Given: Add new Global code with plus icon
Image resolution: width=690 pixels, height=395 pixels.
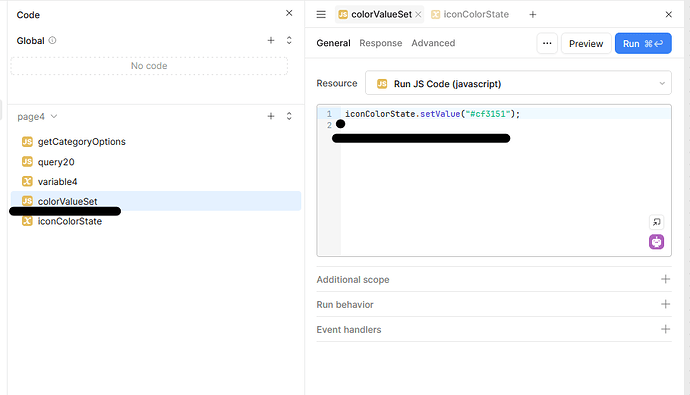Looking at the screenshot, I should click(271, 40).
